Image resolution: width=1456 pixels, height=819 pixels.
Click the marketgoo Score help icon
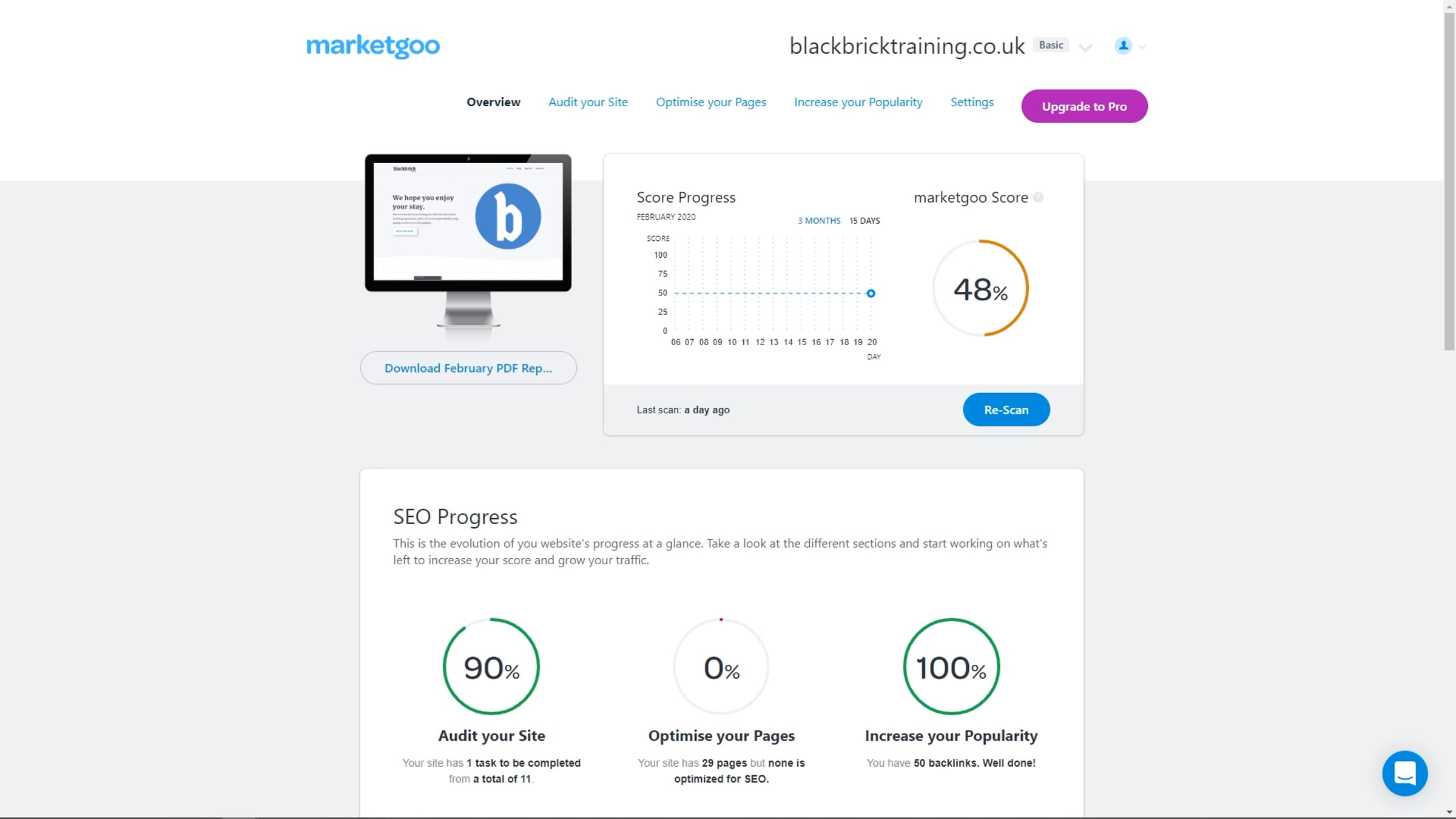point(1038,197)
